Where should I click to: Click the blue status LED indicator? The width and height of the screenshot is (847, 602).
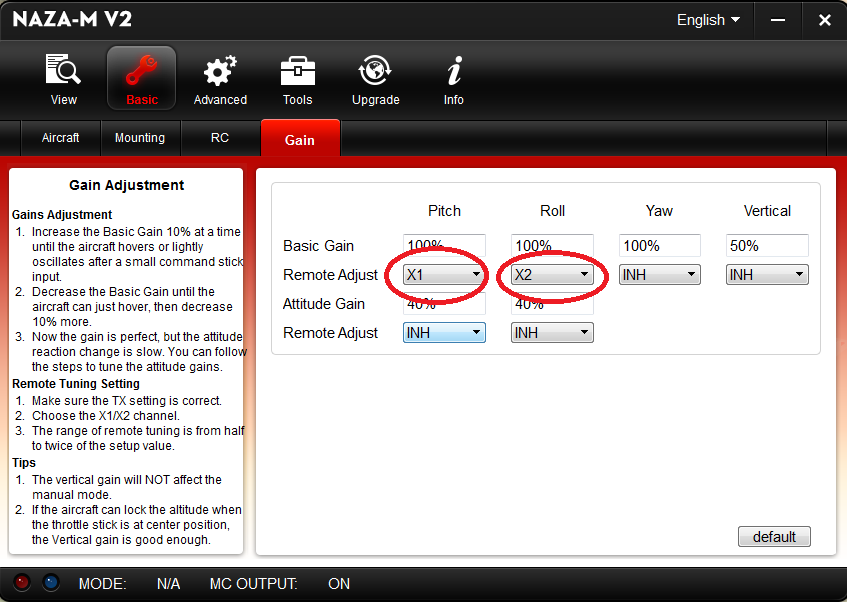pos(50,583)
